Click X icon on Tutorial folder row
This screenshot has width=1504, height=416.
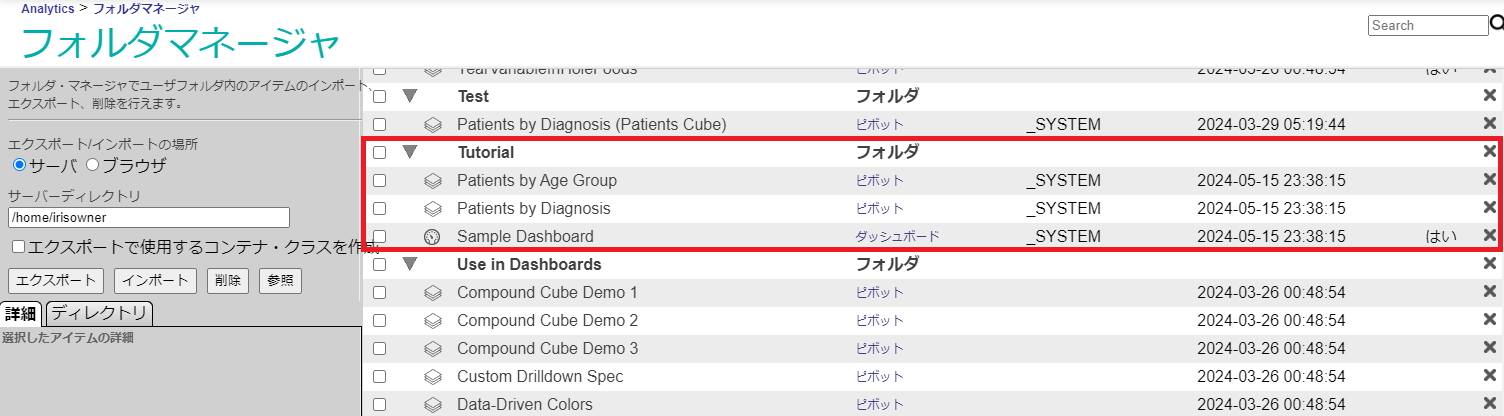[1489, 152]
